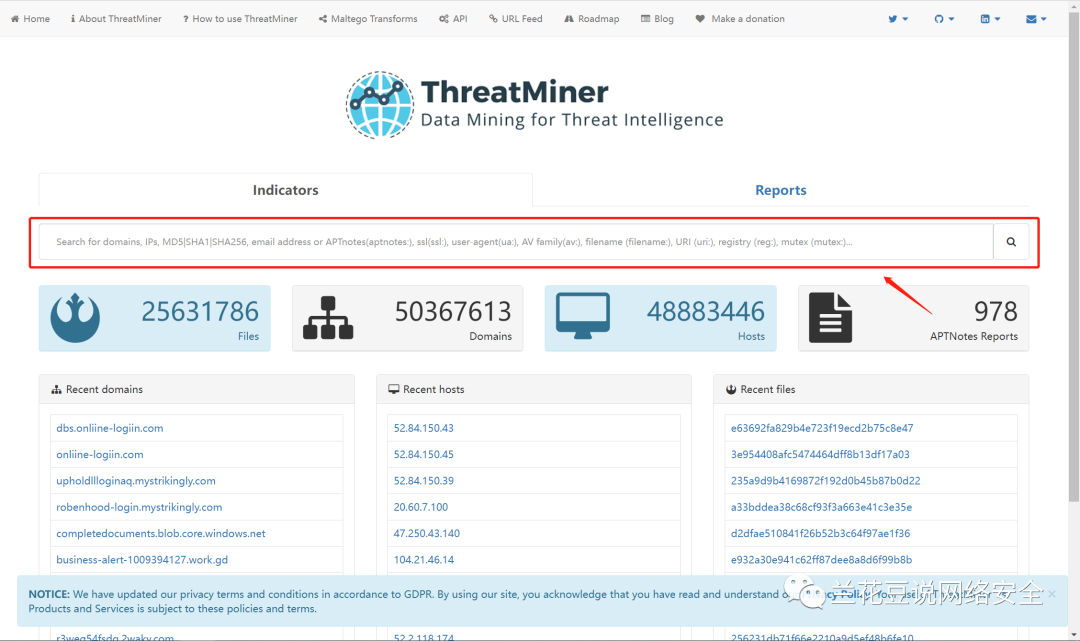This screenshot has width=1080, height=641.
Task: Expand the LinkedIn dropdown
Action: click(990, 19)
